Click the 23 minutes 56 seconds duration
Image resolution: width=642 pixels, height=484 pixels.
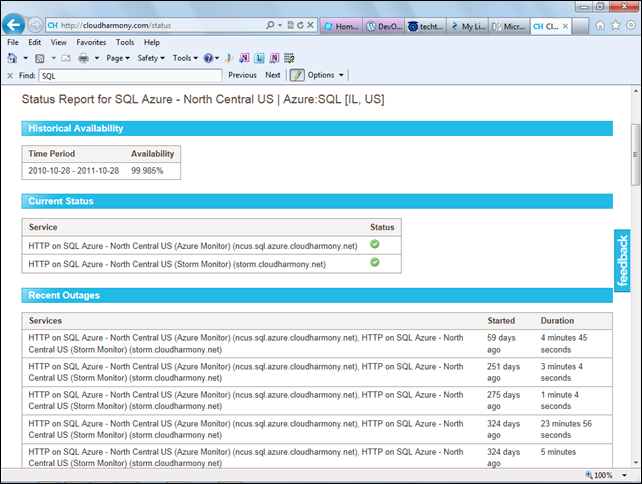566,429
